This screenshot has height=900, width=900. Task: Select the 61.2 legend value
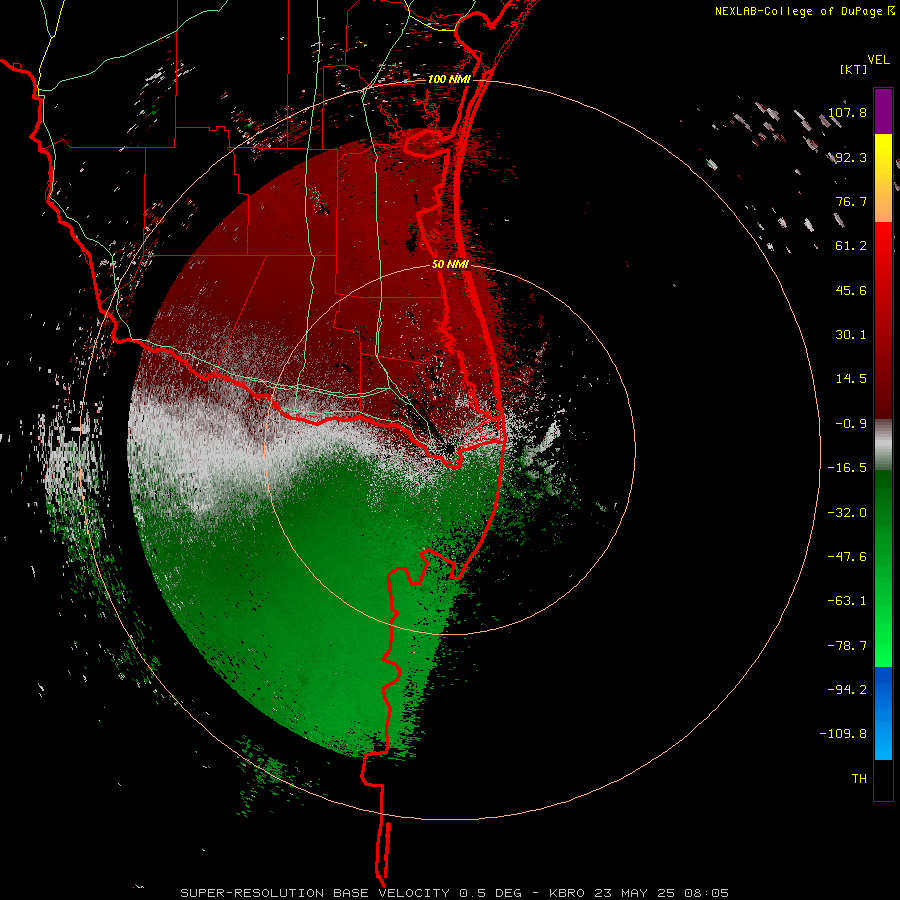coord(851,246)
